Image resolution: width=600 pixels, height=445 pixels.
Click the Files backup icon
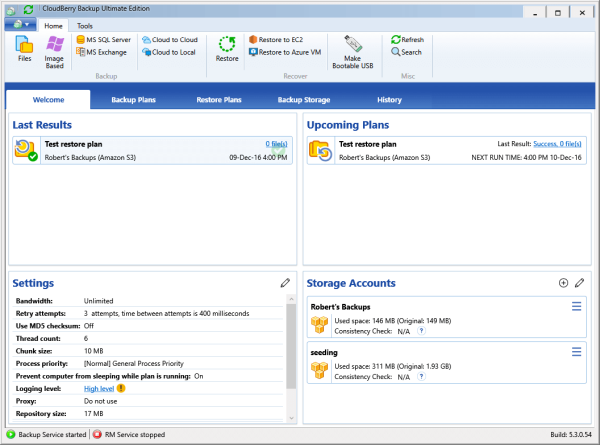(x=24, y=50)
